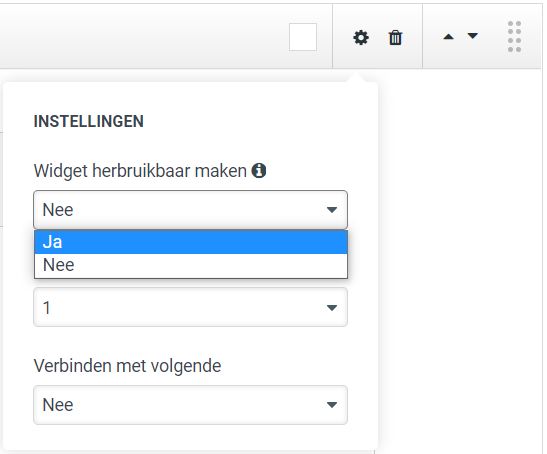
Task: Choose 'Ja' in the open dropdown list
Action: click(191, 242)
